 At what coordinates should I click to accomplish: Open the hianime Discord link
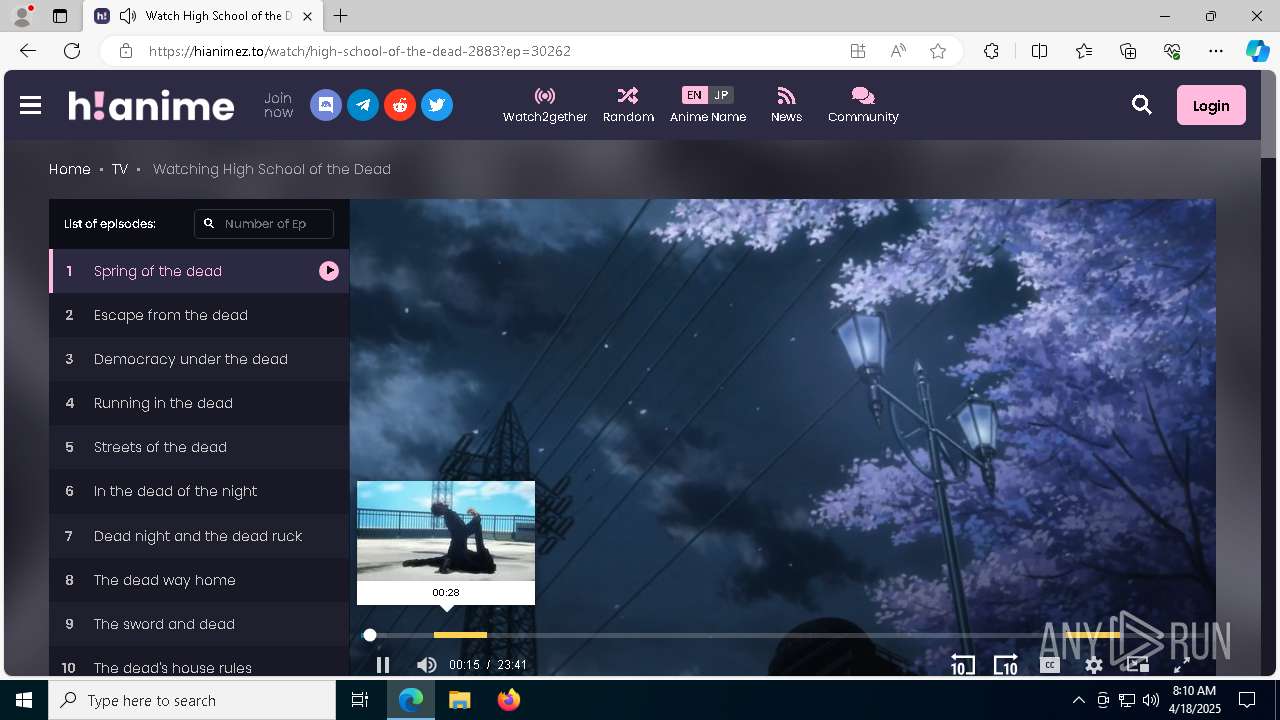coord(326,105)
